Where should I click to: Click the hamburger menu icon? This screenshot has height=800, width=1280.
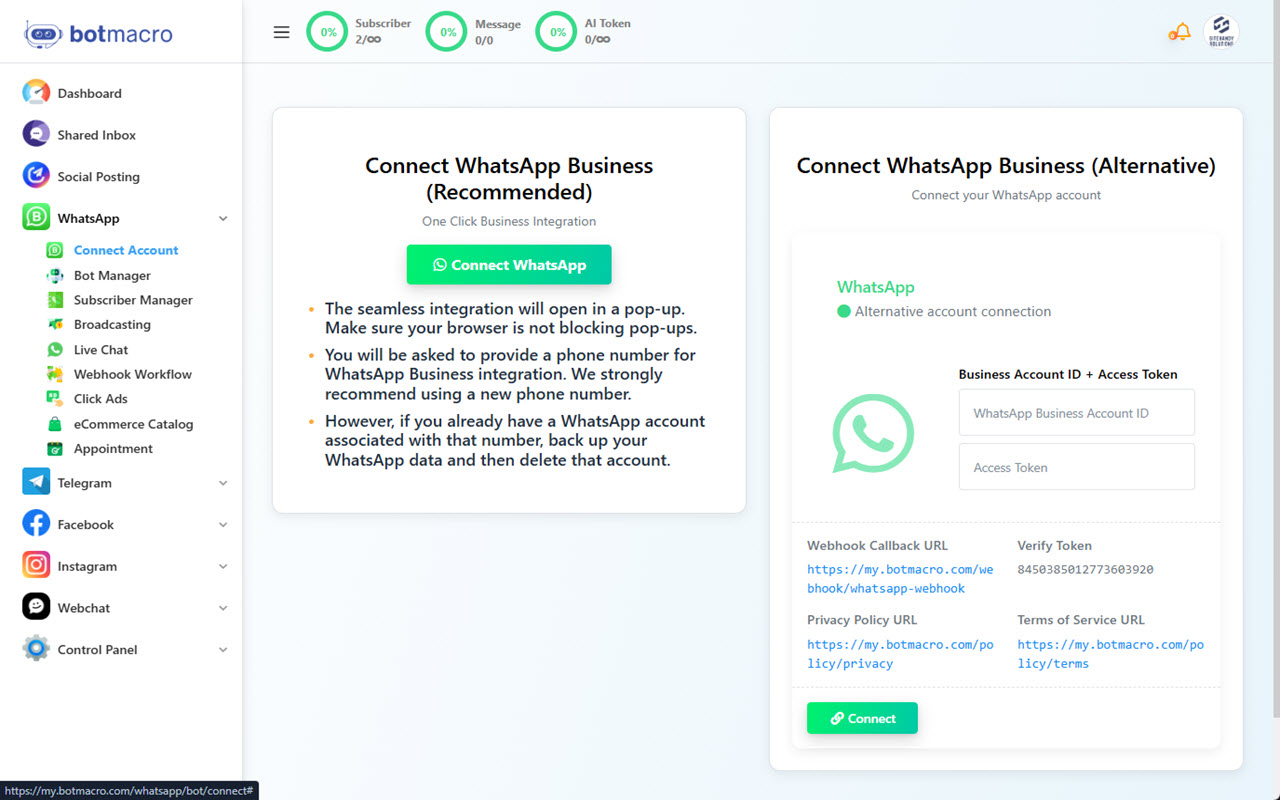(x=281, y=32)
